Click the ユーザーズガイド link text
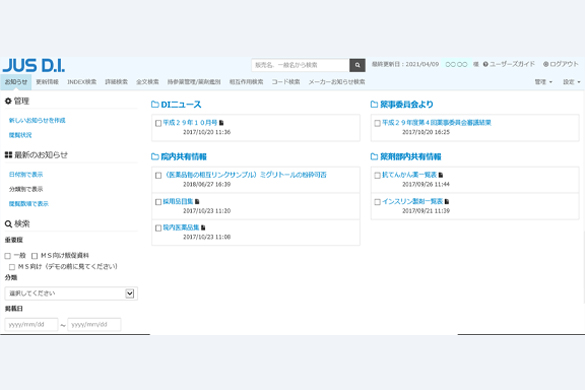This screenshot has height=390, width=585. 512,64
